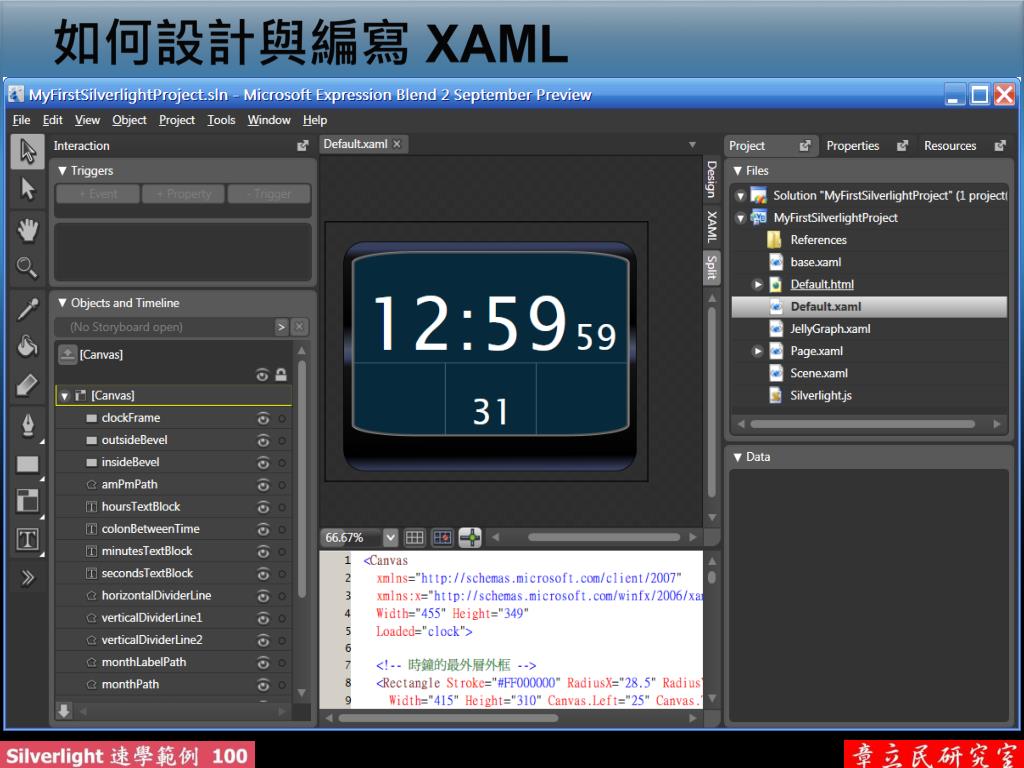Viewport: 1024px width, 768px height.
Task: Select the Direct Selection tool
Action: (27, 189)
